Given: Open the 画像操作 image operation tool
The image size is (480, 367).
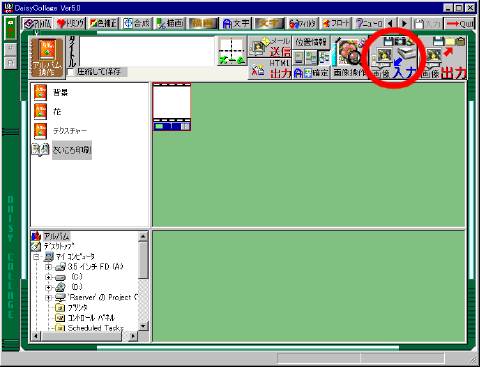Looking at the screenshot, I should (349, 57).
